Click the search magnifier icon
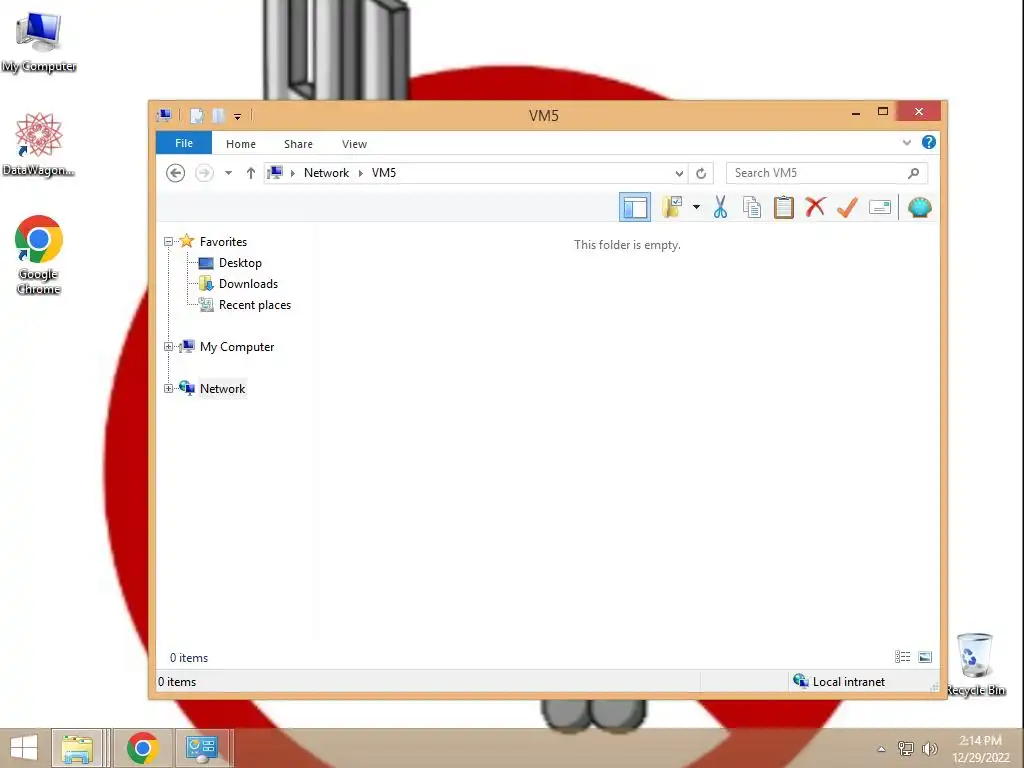 pos(914,173)
